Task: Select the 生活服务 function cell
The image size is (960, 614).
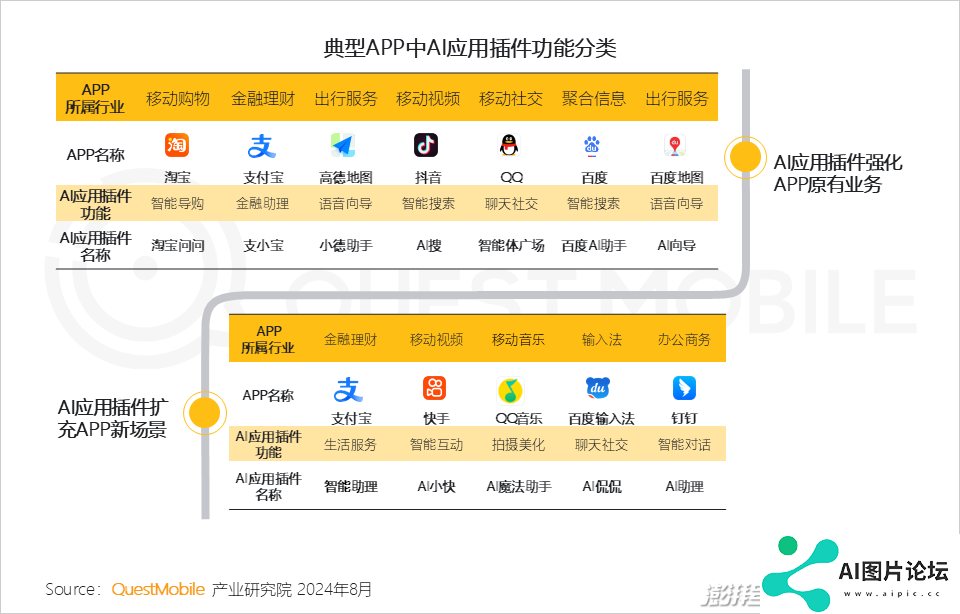Action: point(350,445)
